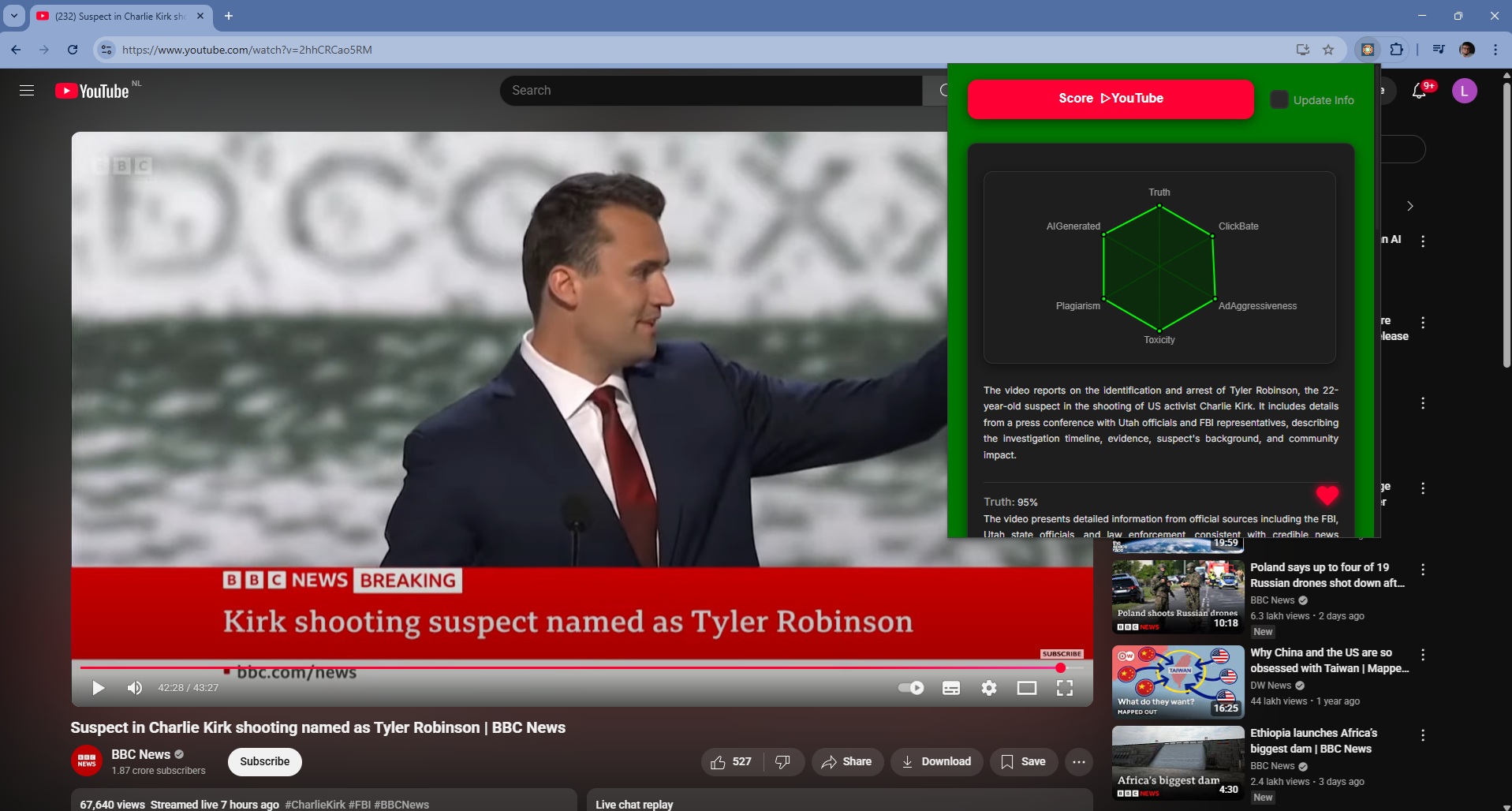Screen dimensions: 1512x811
Task: Open the Chrome profile avatar
Action: [x=1467, y=50]
